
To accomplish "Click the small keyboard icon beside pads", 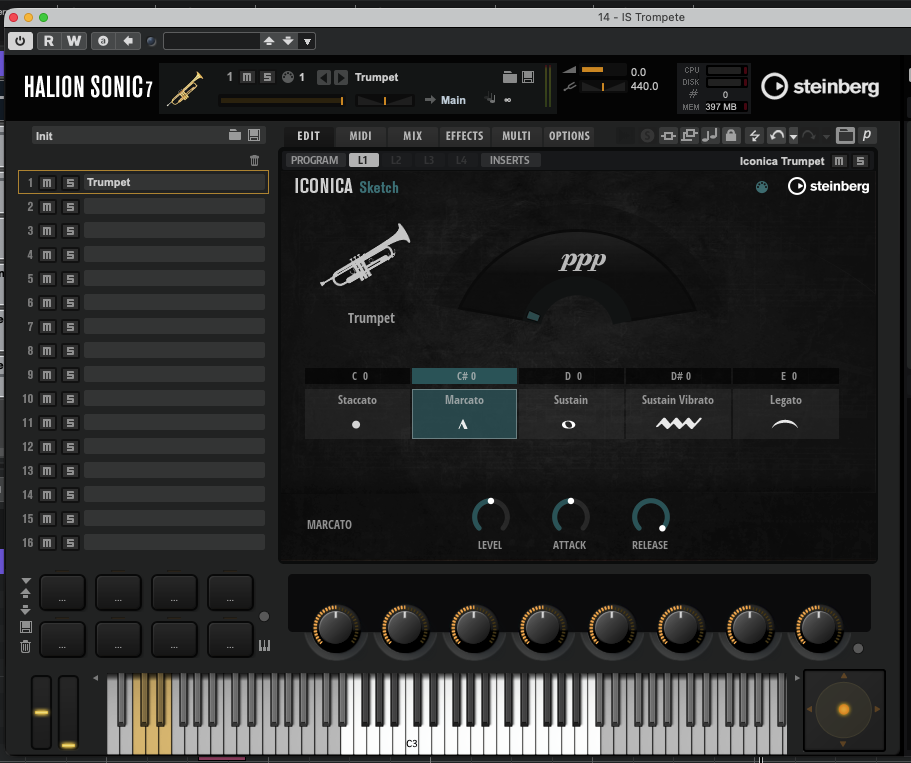I will (264, 645).
